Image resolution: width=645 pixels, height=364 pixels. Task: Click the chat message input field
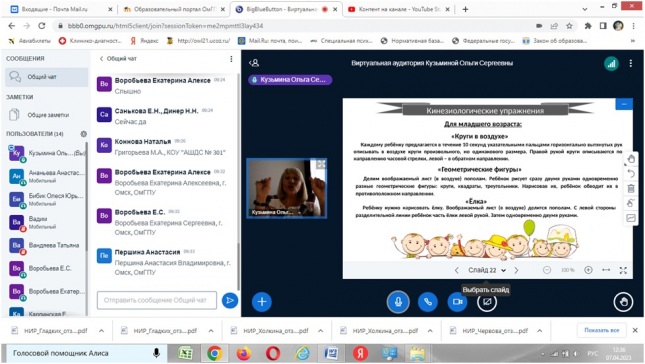pos(157,300)
